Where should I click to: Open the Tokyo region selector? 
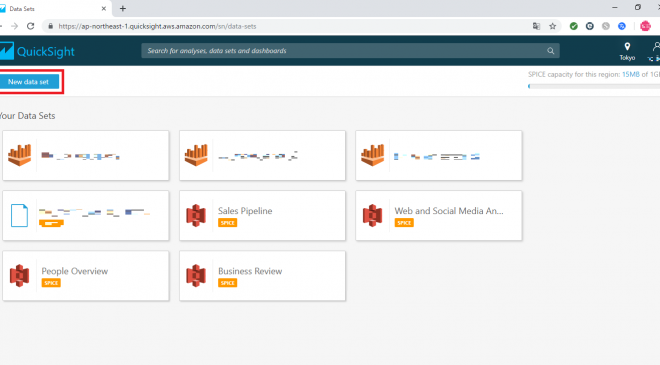(627, 51)
